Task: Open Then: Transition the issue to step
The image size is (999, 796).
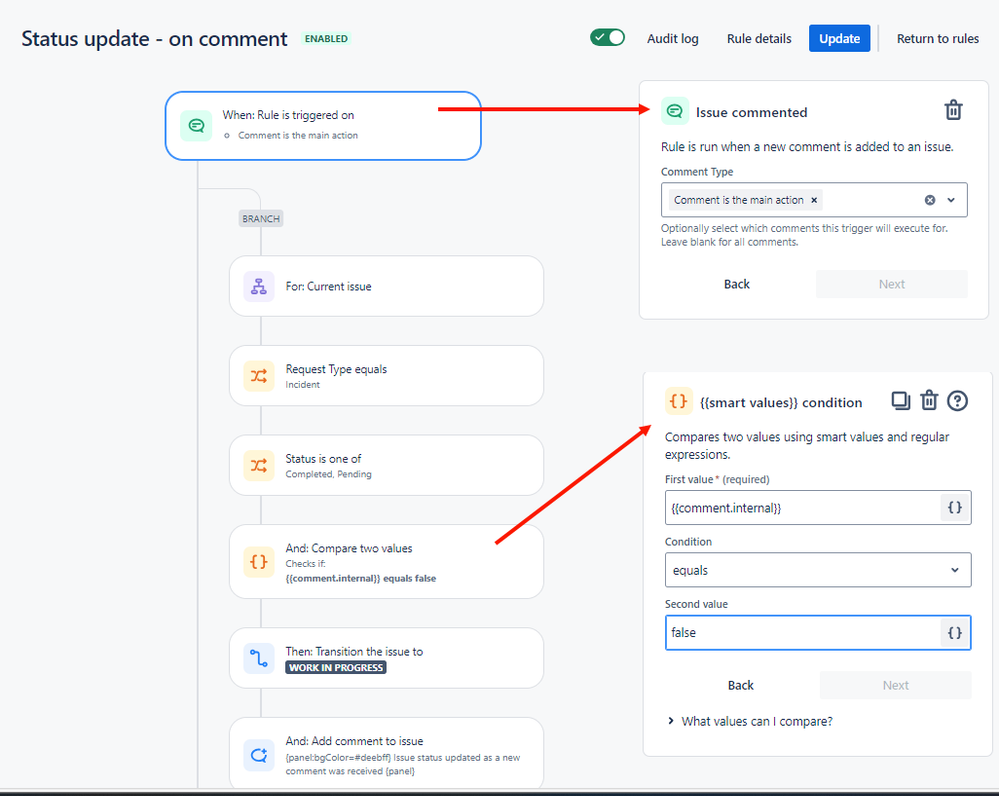Action: coord(386,658)
